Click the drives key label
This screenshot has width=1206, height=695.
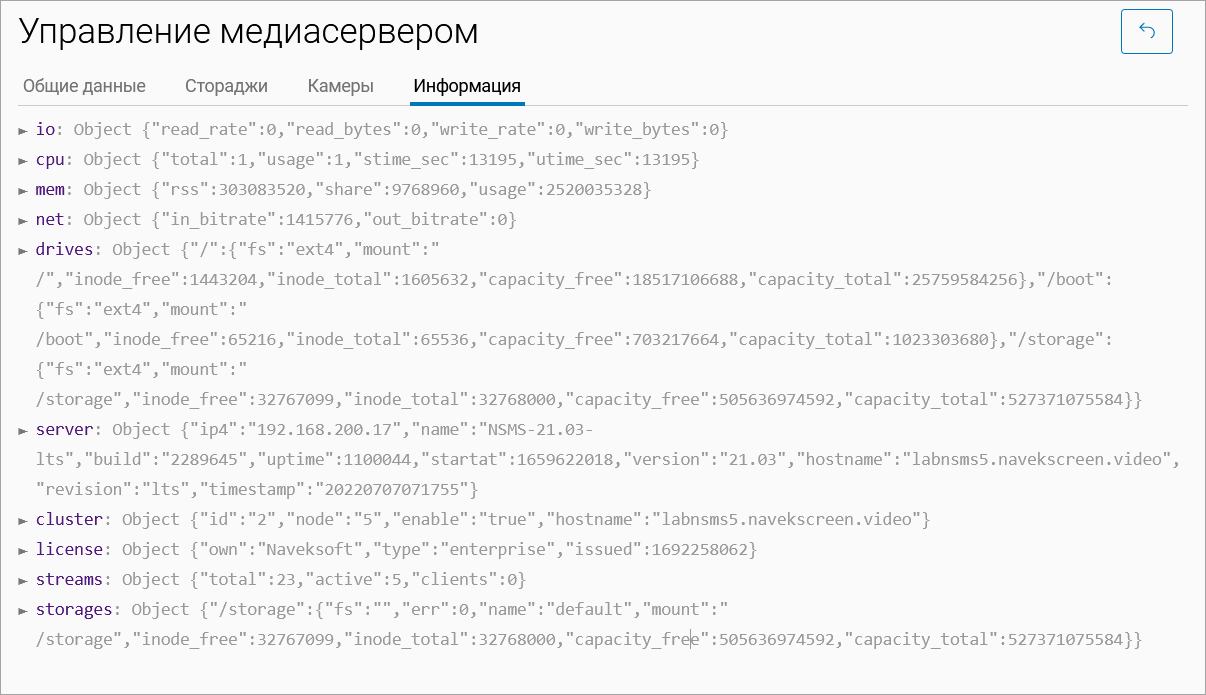[63, 250]
